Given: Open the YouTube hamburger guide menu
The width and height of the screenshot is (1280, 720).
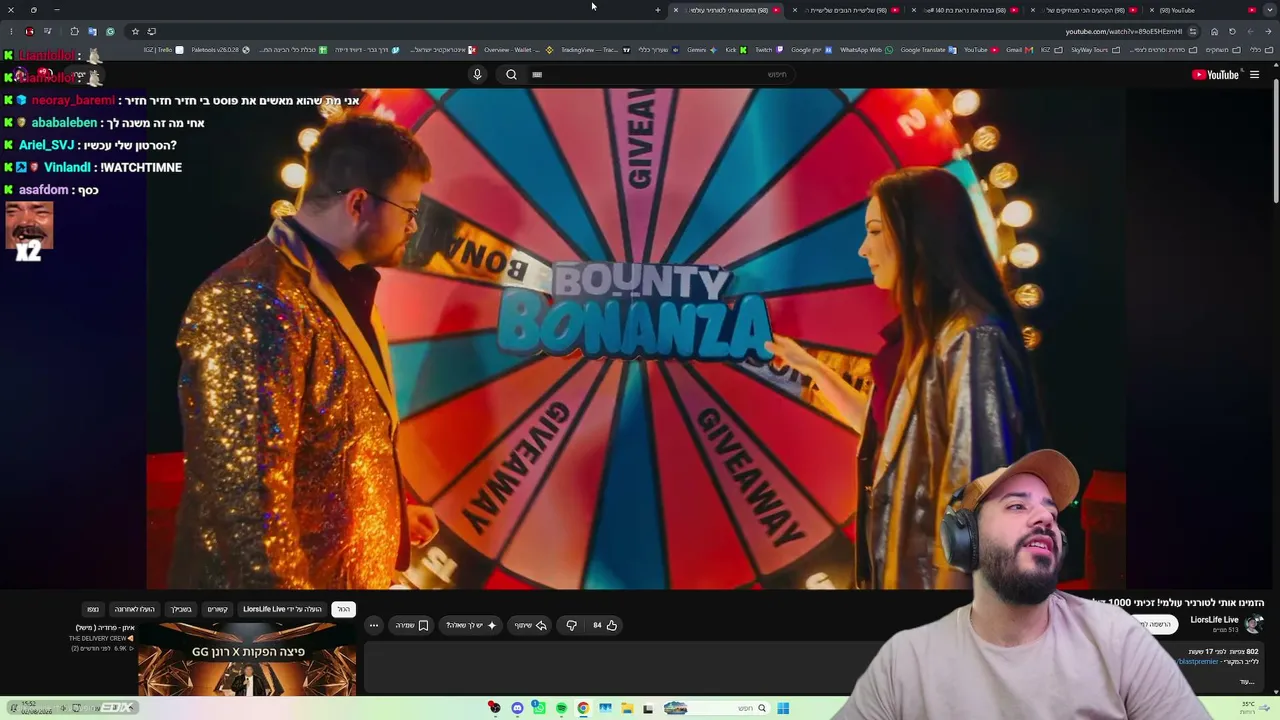Looking at the screenshot, I should point(1254,74).
